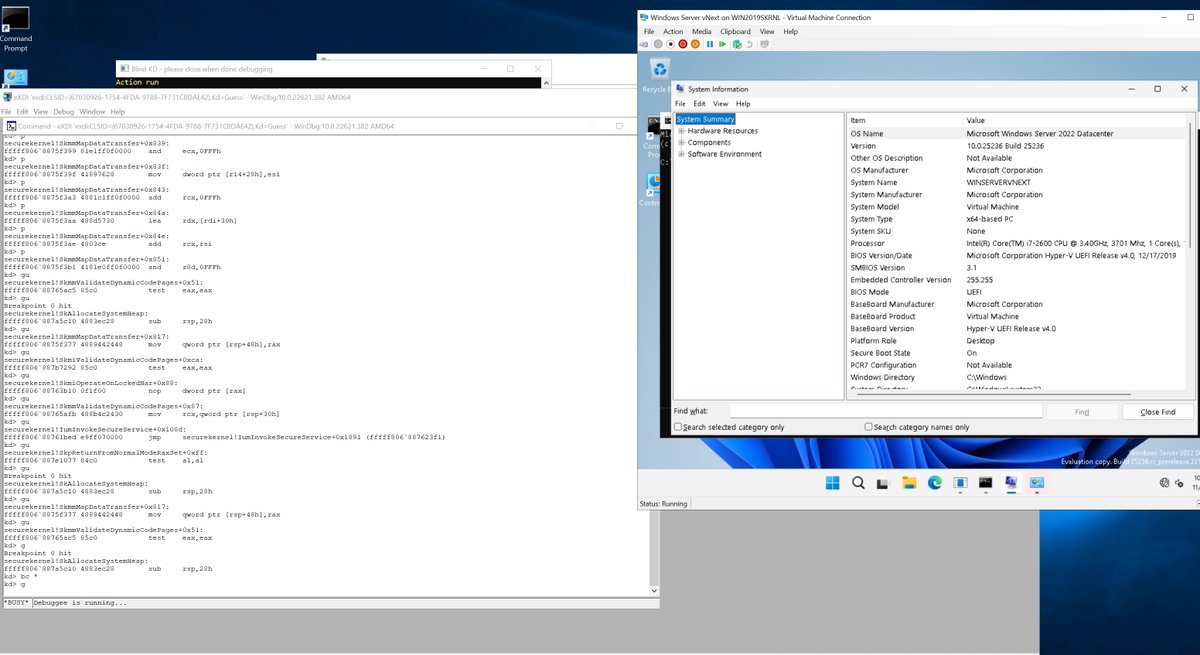Open the Debug menu in WinDbg

coord(64,112)
